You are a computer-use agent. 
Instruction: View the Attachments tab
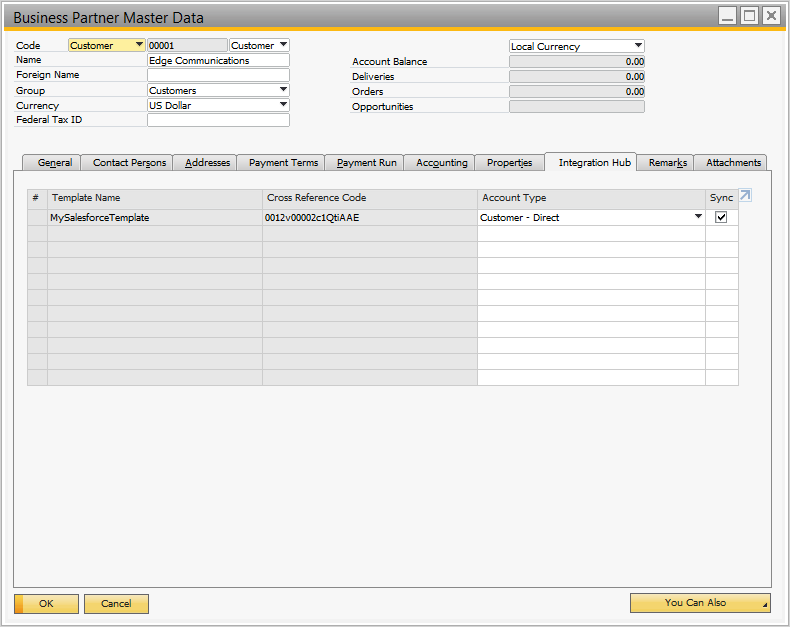[x=733, y=163]
